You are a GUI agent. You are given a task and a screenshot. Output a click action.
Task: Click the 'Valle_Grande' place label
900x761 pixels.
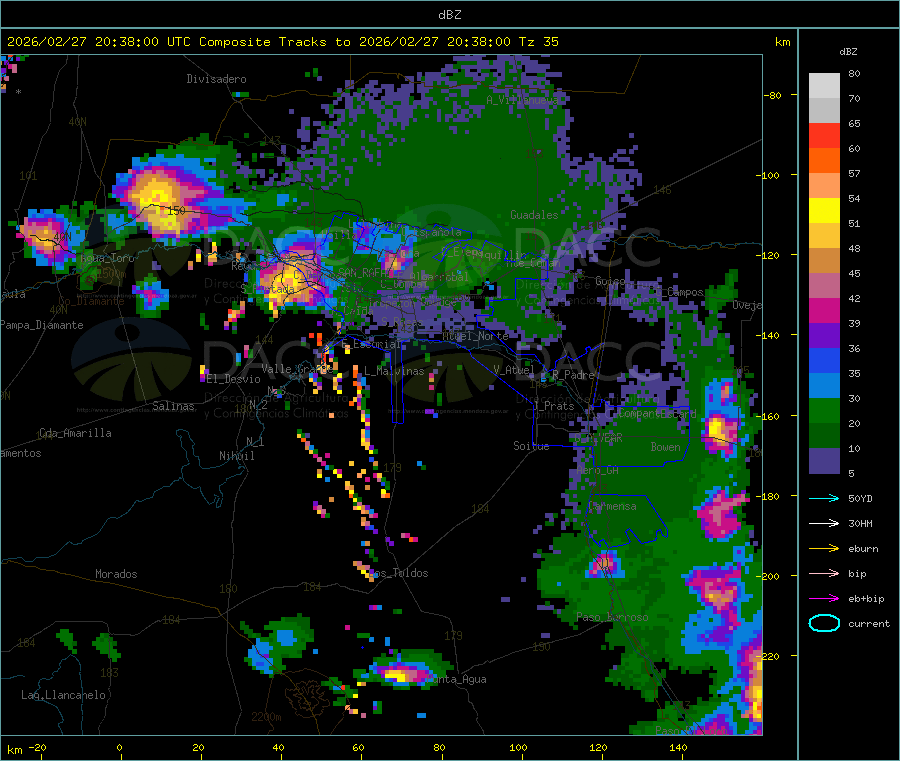point(298,368)
